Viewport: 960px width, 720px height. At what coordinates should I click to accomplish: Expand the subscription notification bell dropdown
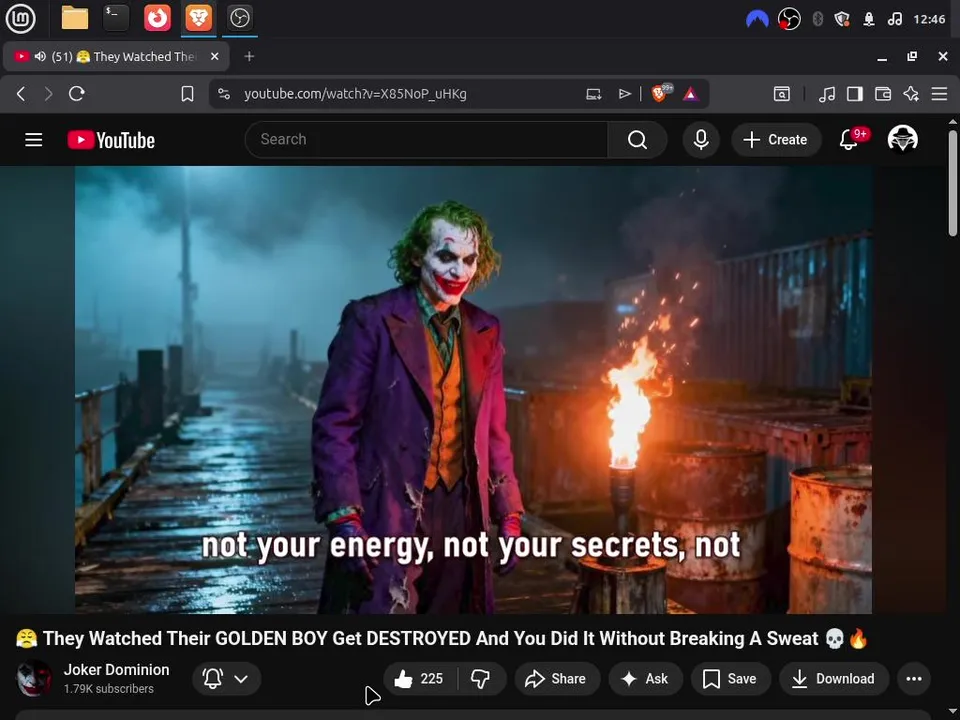coord(227,678)
